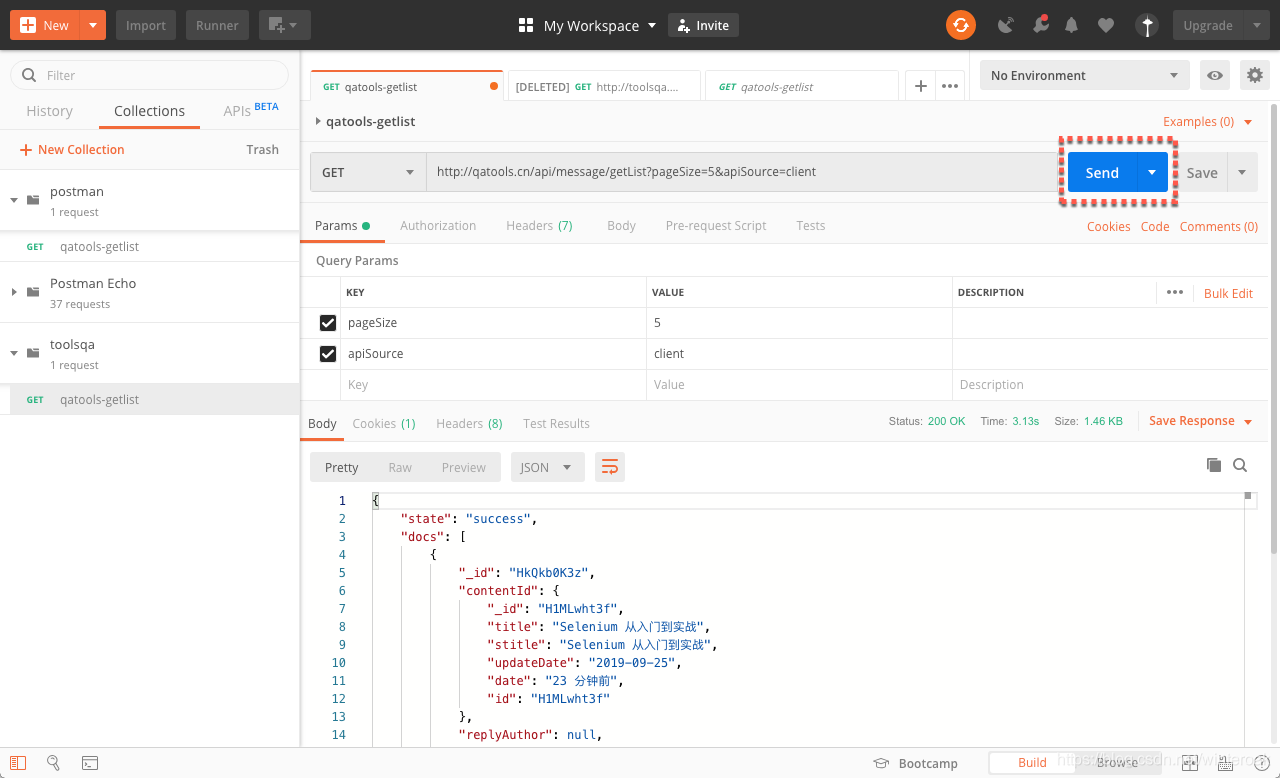The width and height of the screenshot is (1280, 778).
Task: Click the workspace grid icon
Action: point(526,25)
